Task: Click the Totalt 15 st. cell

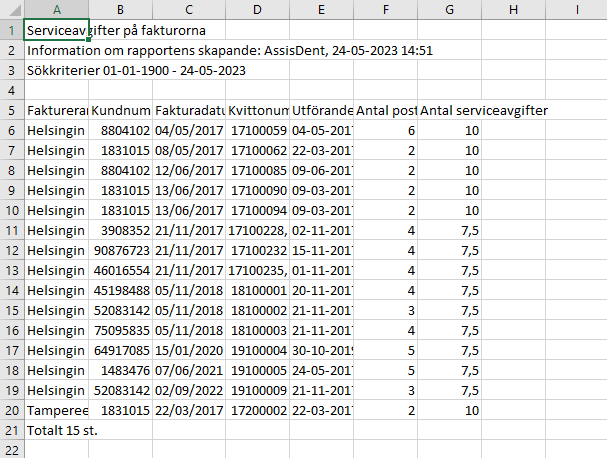Action: tap(57, 431)
